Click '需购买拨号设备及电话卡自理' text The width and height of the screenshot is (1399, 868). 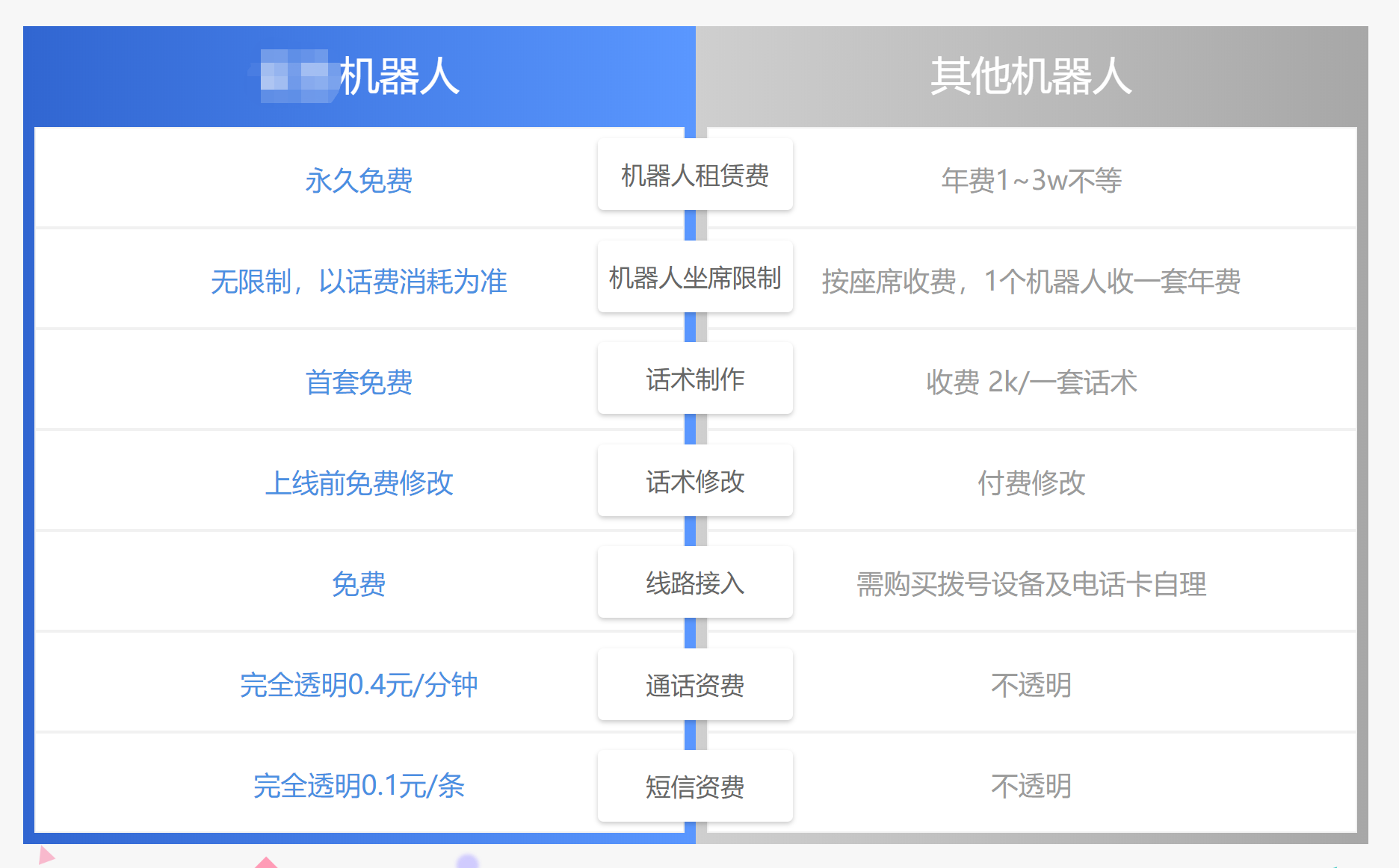(1031, 584)
